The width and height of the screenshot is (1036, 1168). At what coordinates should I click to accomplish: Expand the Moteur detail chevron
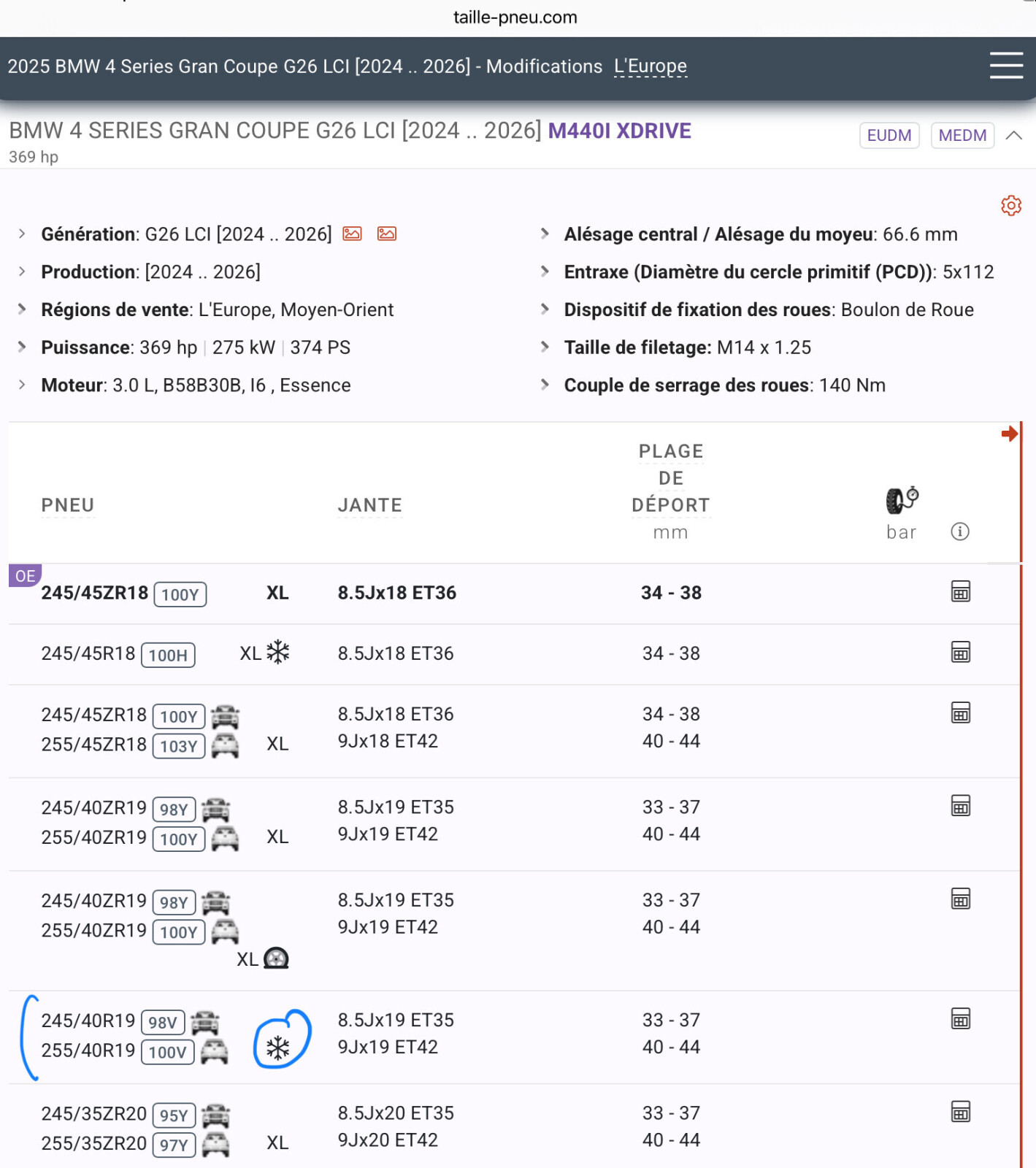coord(22,385)
